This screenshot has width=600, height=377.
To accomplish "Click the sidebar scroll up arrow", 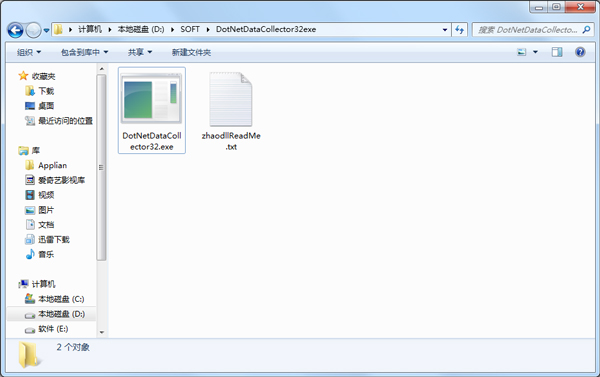I will point(101,69).
